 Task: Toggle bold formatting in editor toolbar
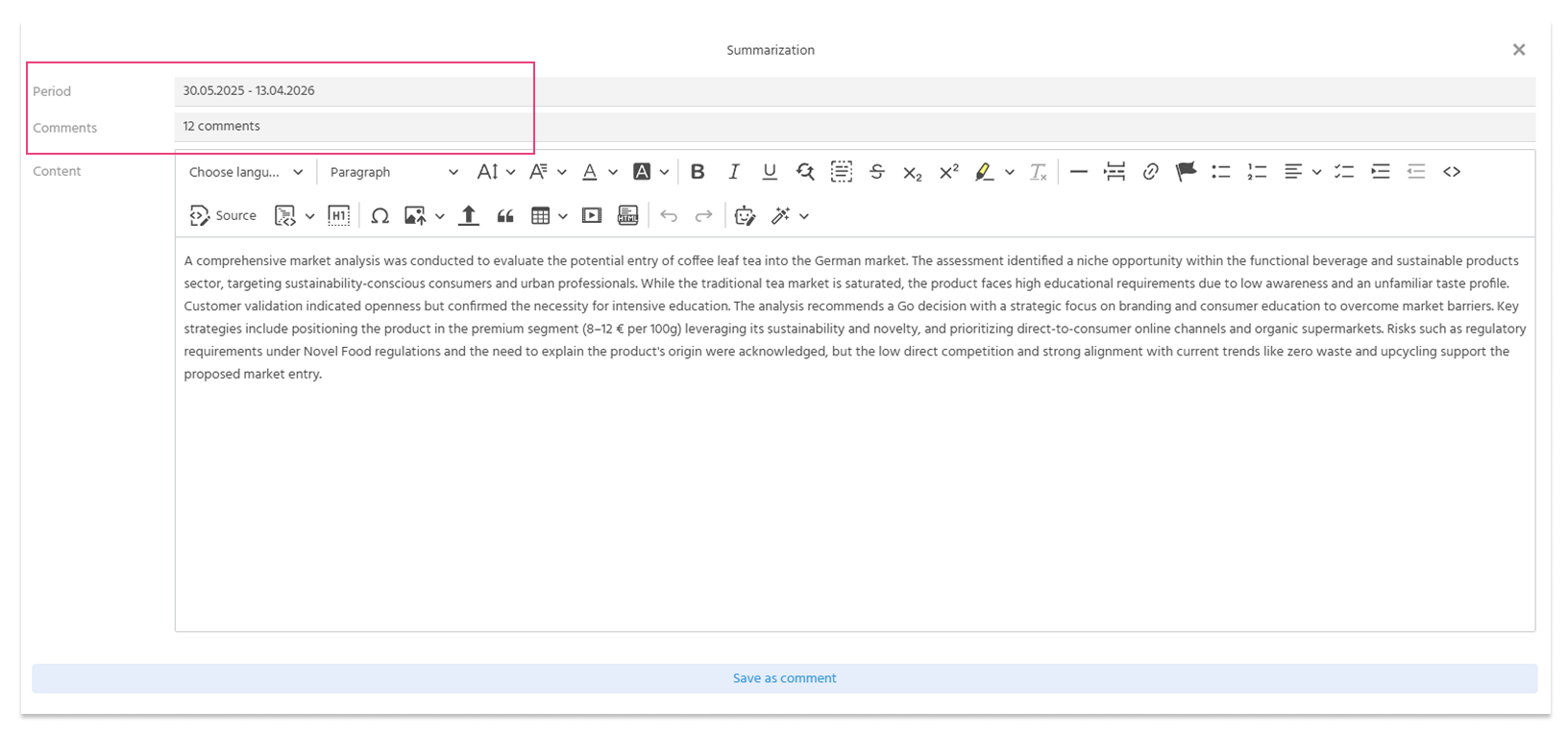click(698, 172)
